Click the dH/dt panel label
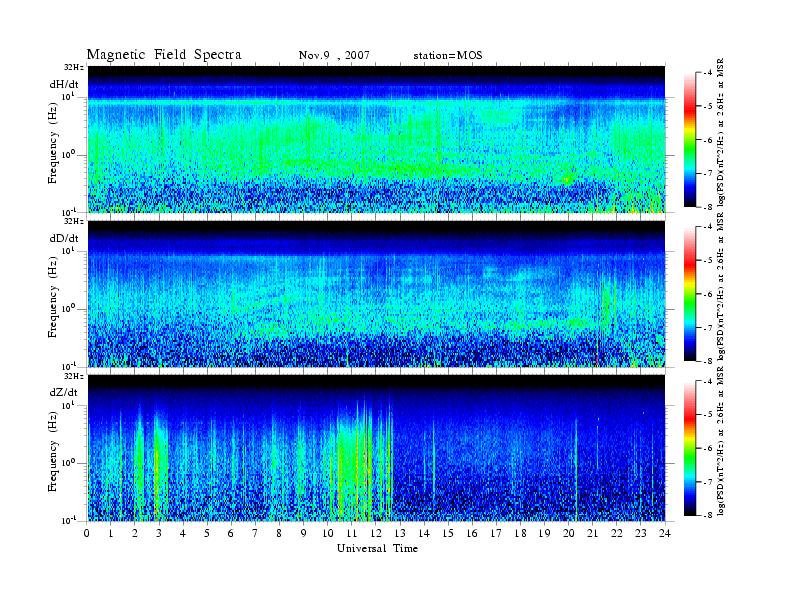The height and width of the screenshot is (612, 792). 64,84
